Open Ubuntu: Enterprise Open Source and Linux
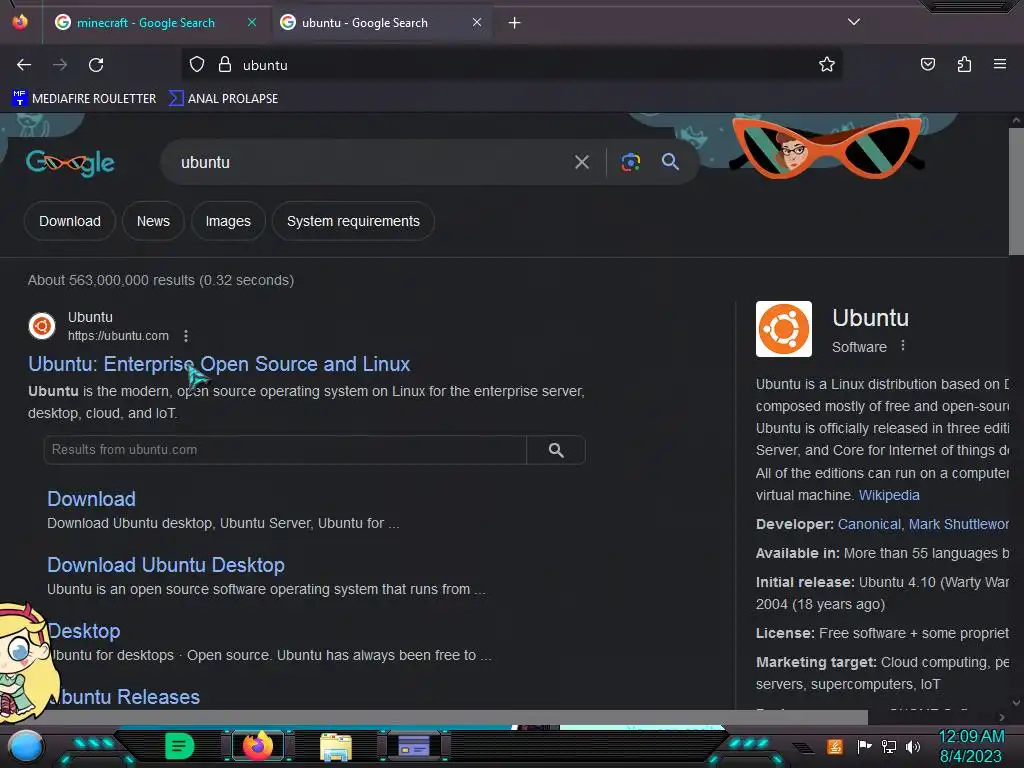Viewport: 1024px width, 768px height. pyautogui.click(x=219, y=364)
